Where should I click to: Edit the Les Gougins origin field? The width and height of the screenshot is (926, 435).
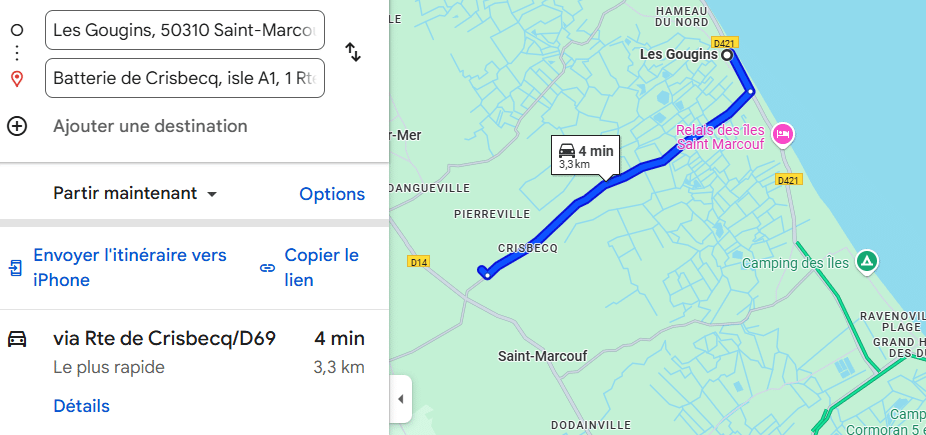185,30
